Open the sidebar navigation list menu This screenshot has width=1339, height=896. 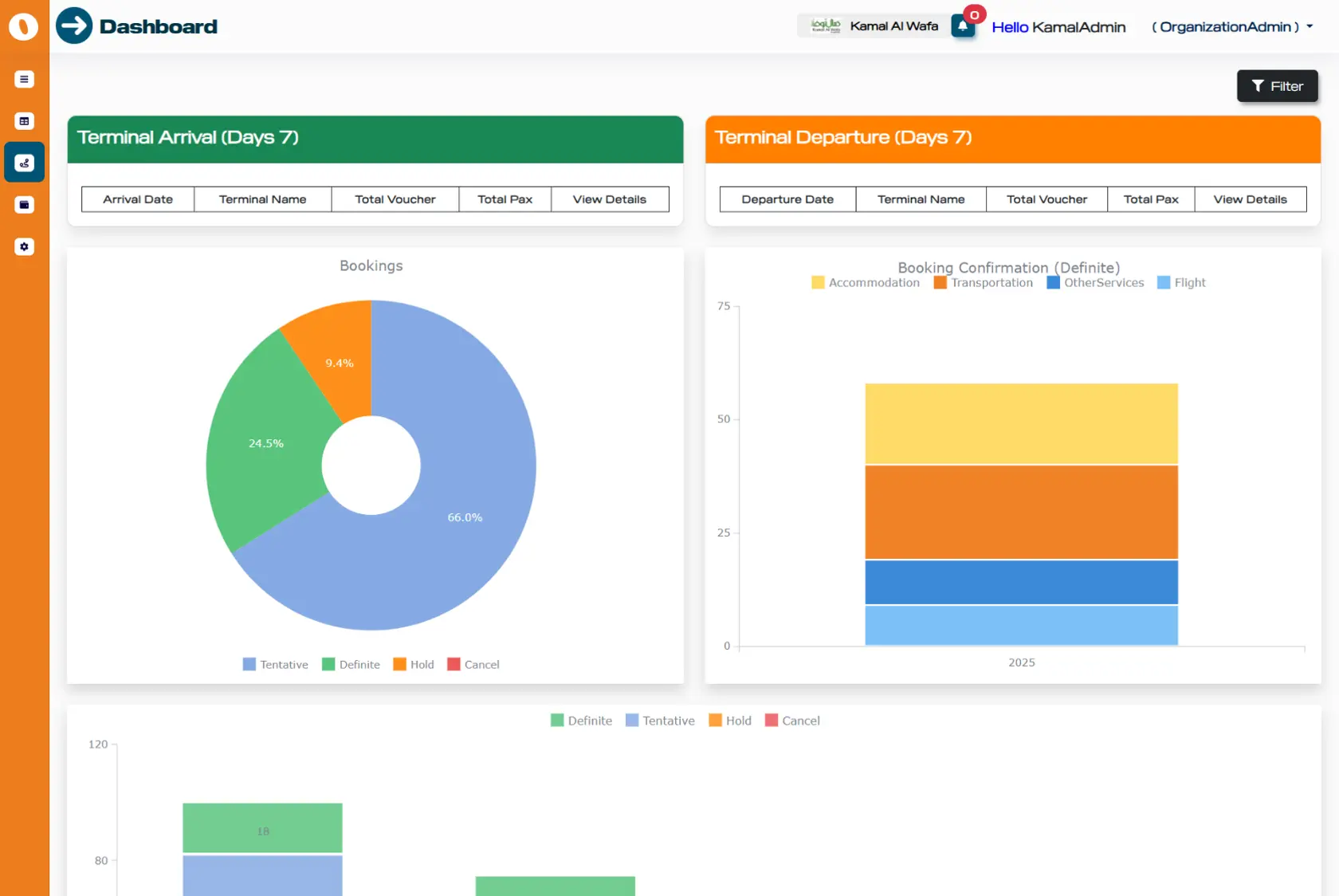[x=24, y=79]
